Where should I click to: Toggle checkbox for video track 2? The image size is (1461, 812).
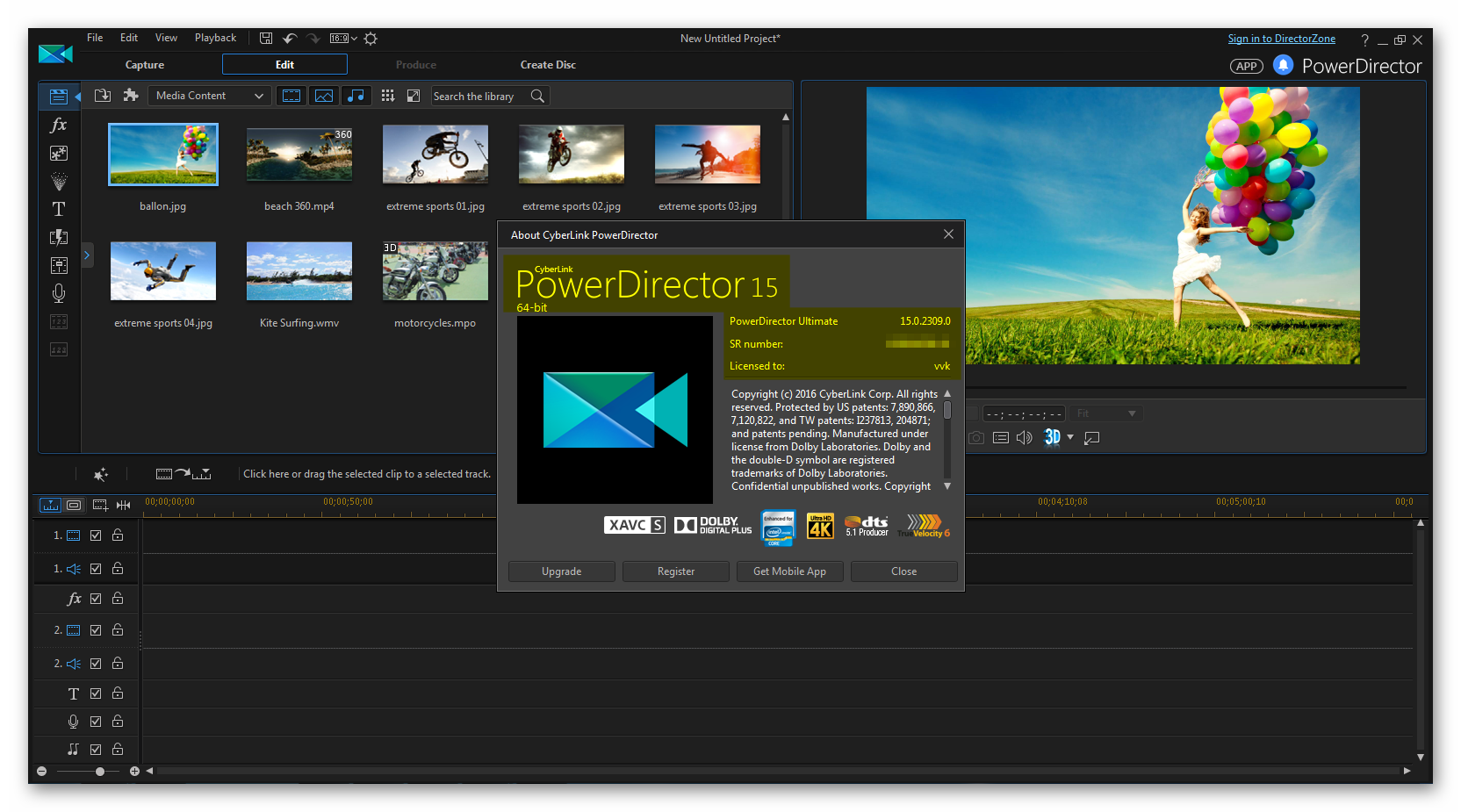pos(96,630)
